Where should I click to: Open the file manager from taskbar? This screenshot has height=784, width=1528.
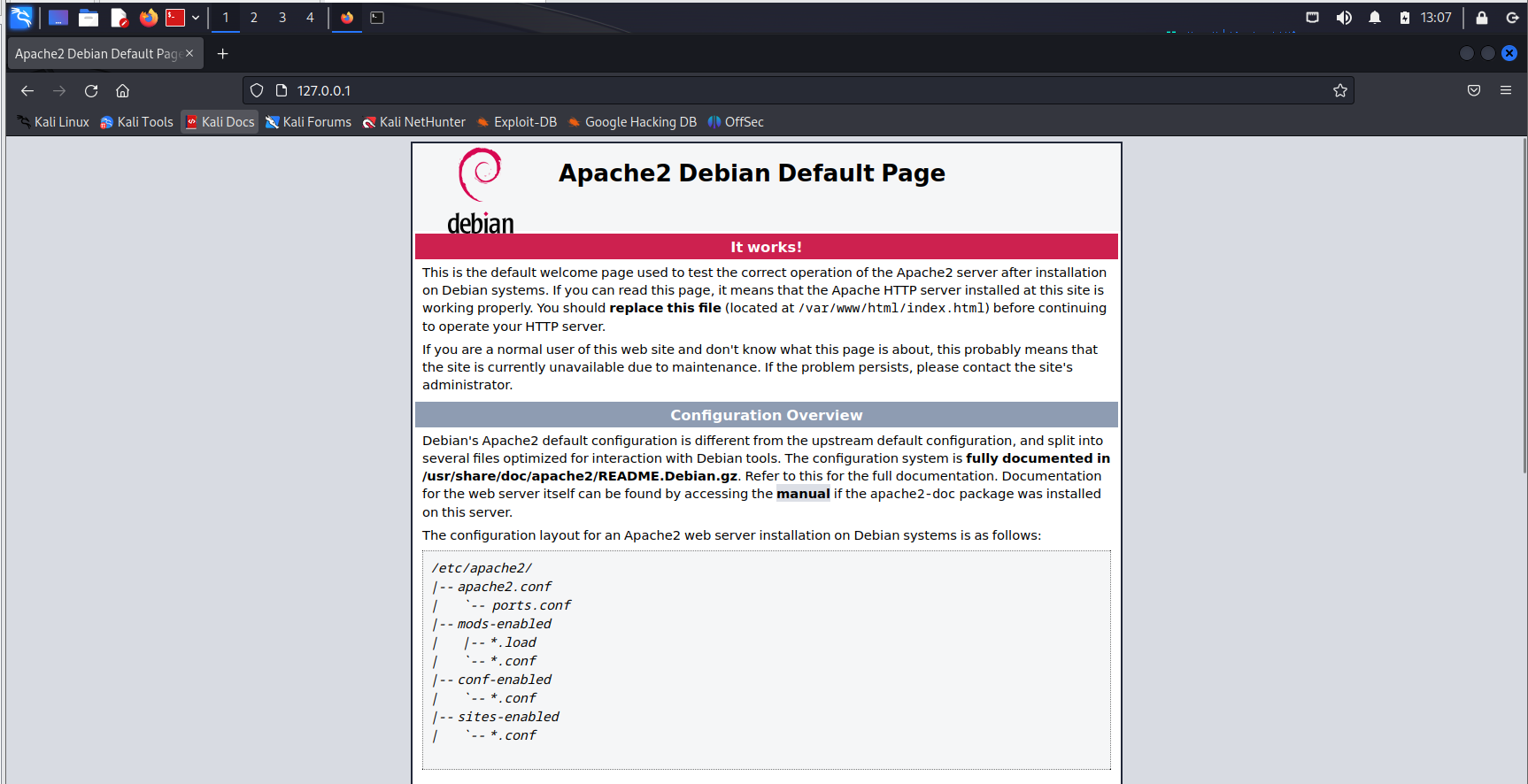click(89, 18)
